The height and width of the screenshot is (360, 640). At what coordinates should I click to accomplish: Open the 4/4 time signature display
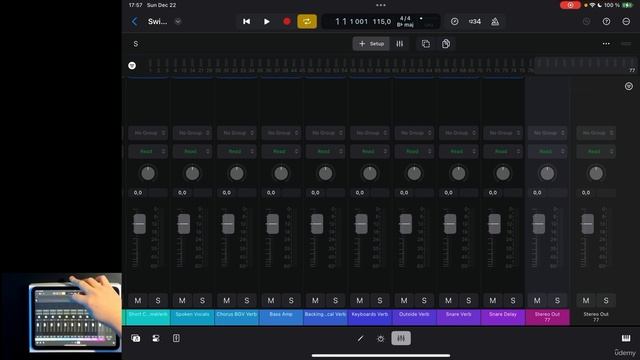click(x=405, y=19)
